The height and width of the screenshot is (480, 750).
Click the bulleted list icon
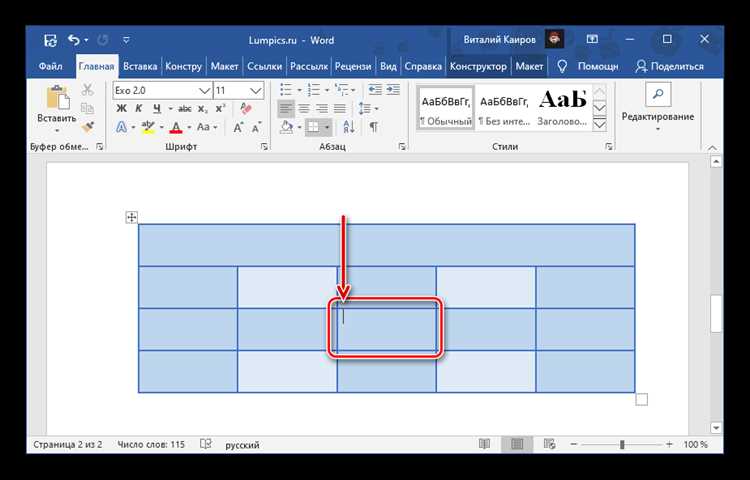(x=286, y=89)
